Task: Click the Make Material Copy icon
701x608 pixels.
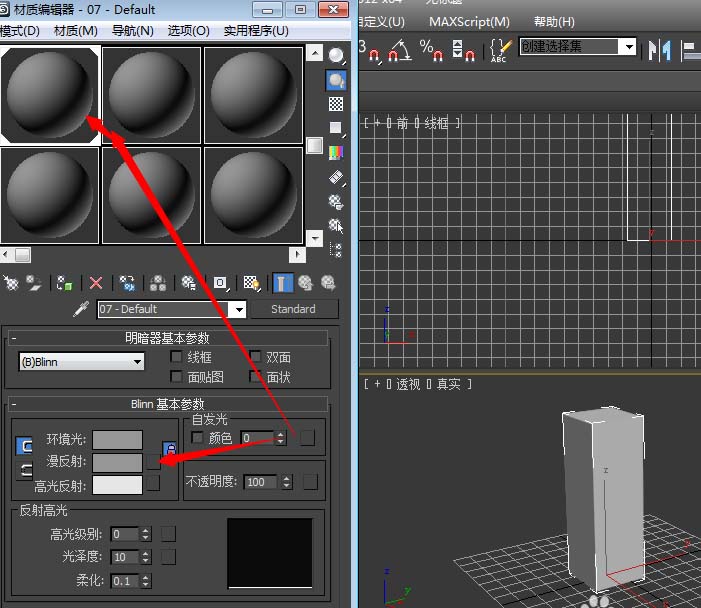Action: tap(127, 283)
